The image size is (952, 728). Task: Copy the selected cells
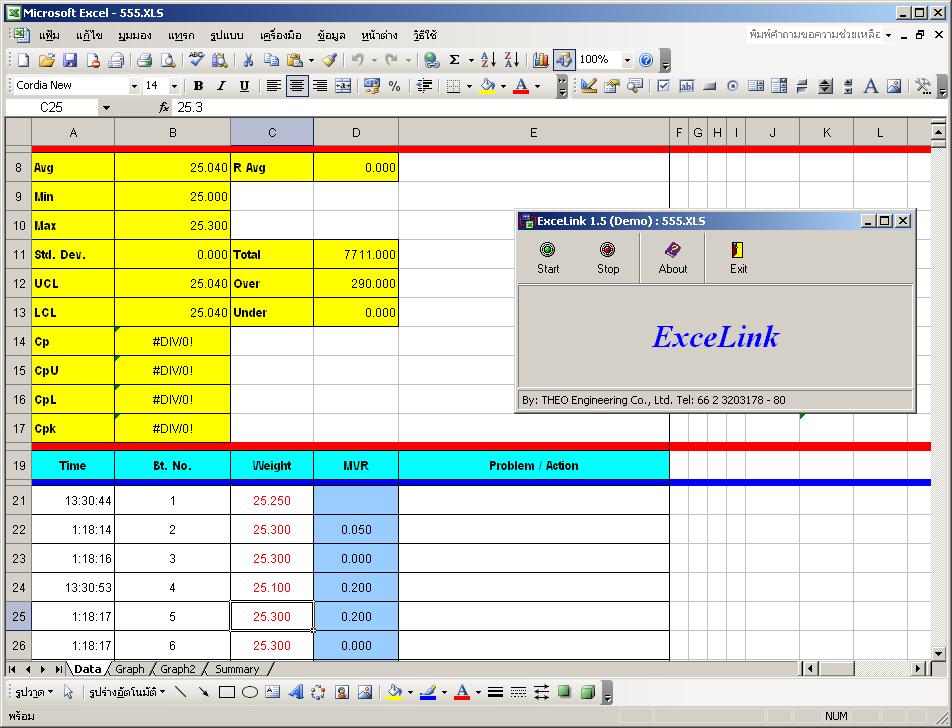[x=271, y=60]
